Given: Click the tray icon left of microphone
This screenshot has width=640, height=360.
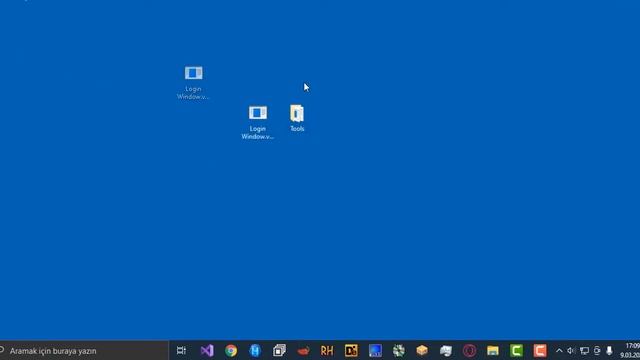Looking at the screenshot, I should 597,350.
